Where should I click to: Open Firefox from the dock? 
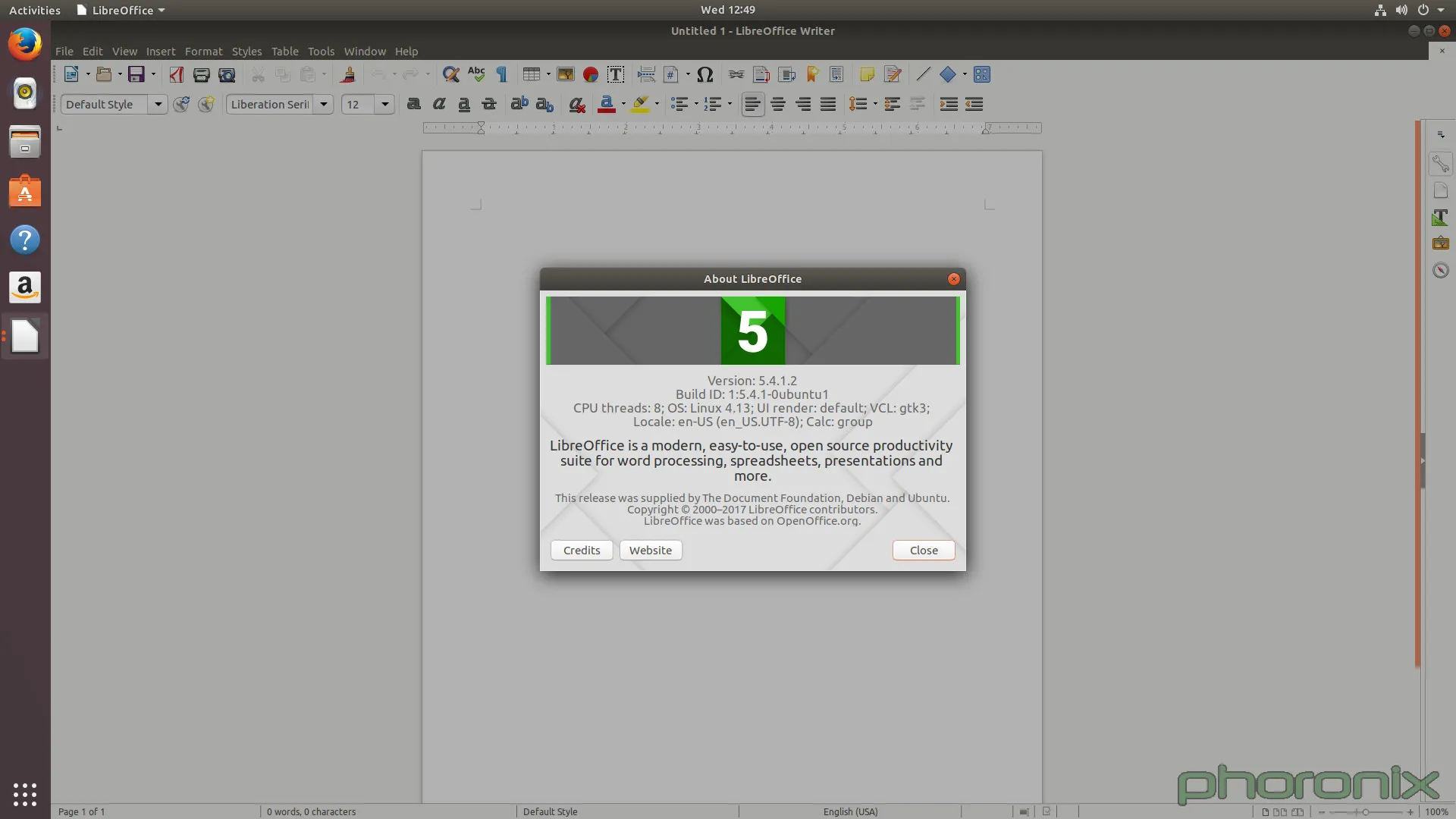(25, 44)
